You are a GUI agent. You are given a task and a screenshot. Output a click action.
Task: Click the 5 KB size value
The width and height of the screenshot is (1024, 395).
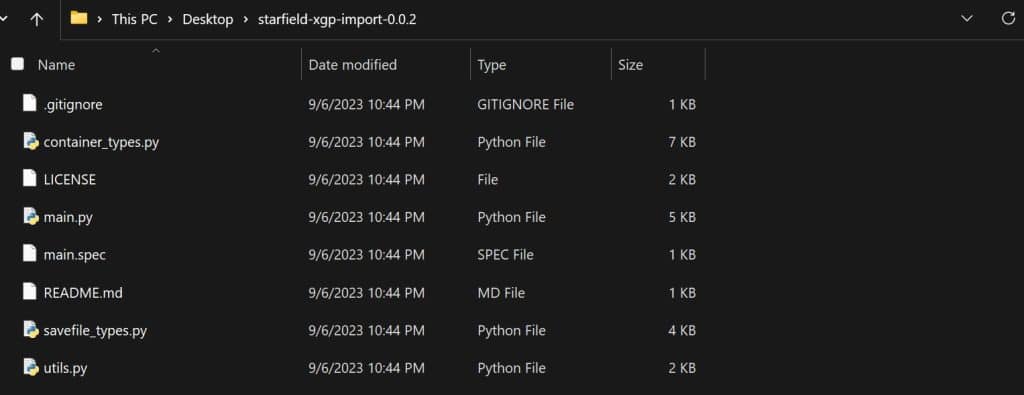point(682,217)
